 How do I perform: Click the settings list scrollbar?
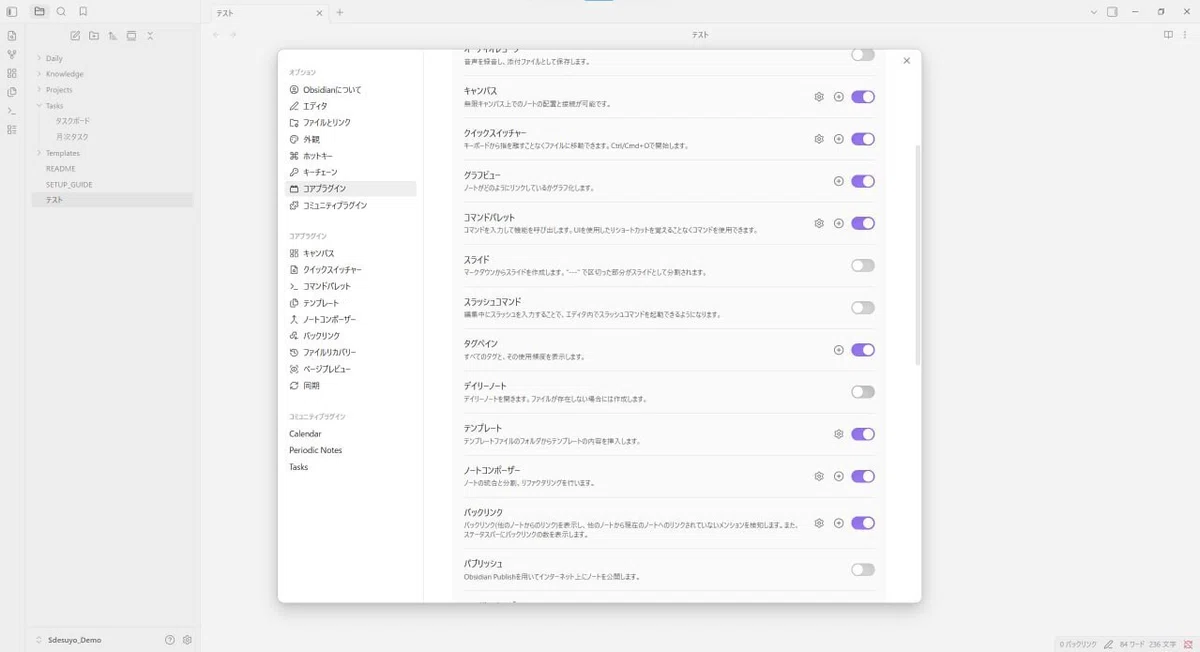[x=918, y=255]
